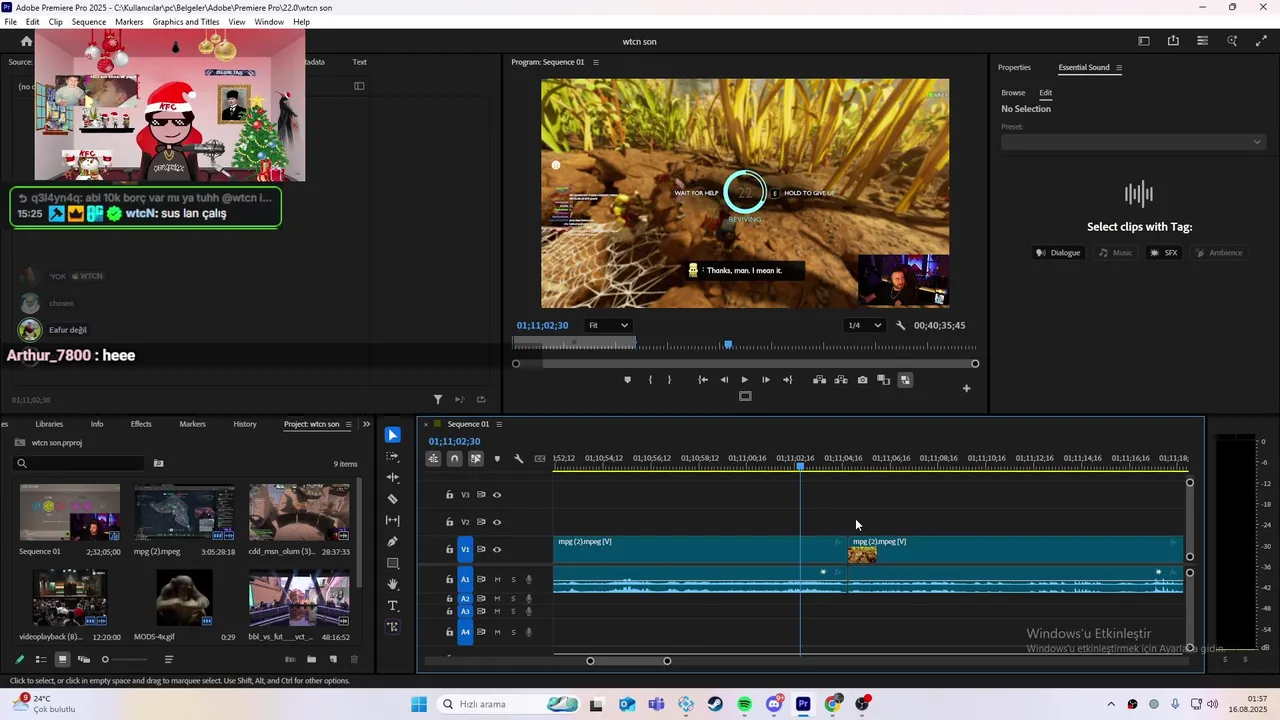The width and height of the screenshot is (1280, 720).
Task: Select the Slip tool
Action: [x=392, y=520]
